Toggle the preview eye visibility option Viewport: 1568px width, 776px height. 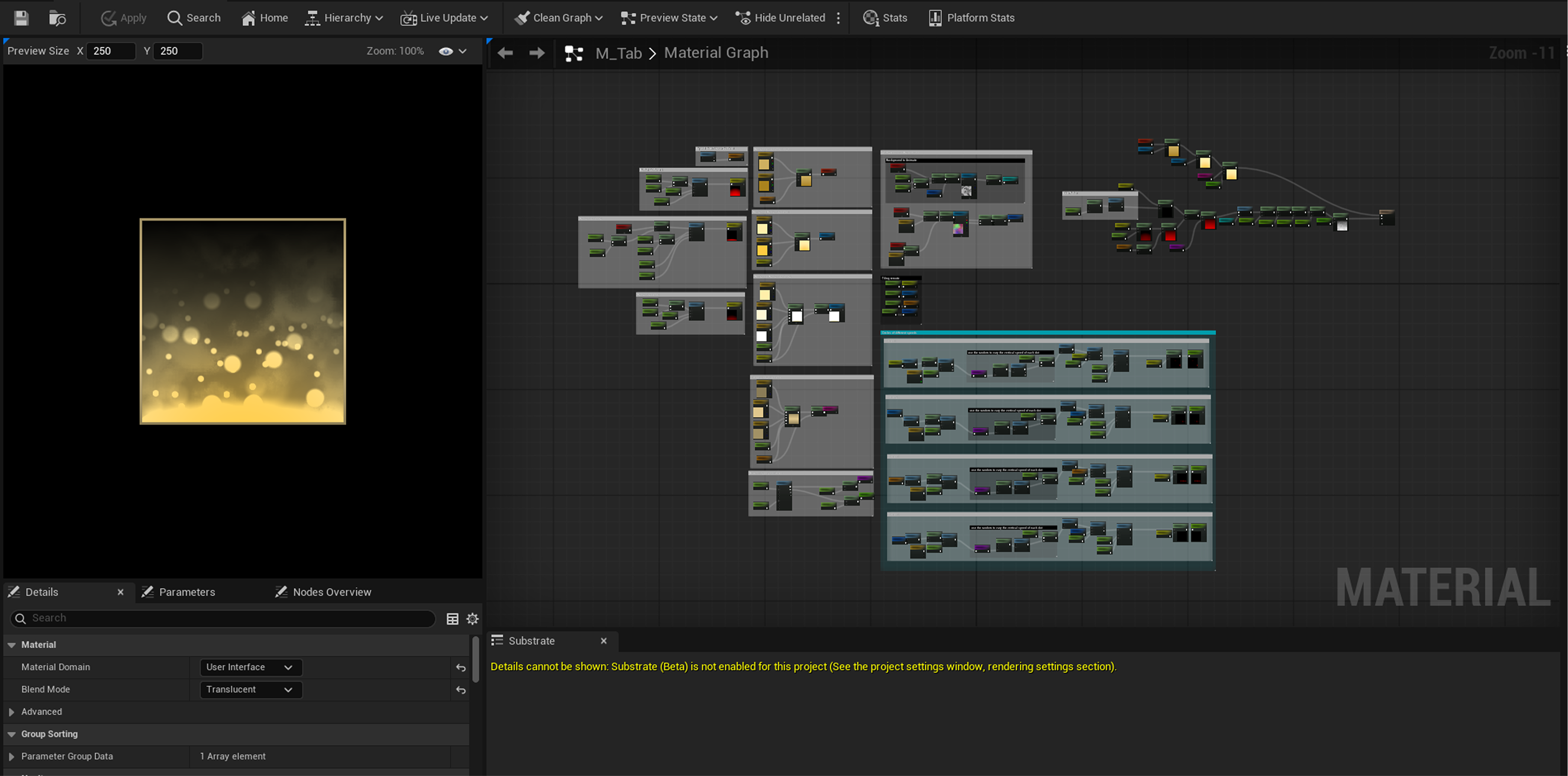coord(446,51)
